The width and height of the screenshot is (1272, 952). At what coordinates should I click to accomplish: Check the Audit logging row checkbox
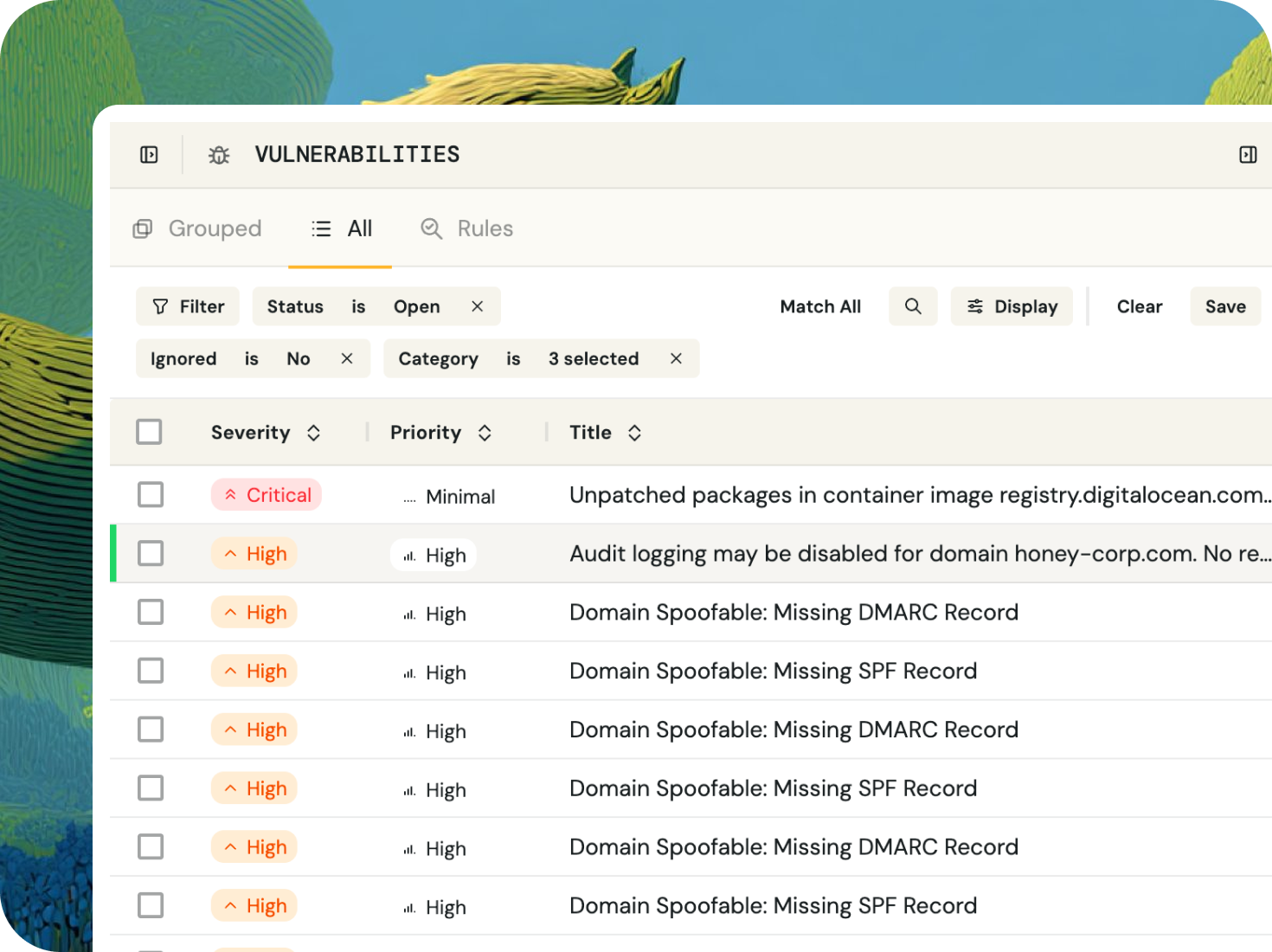[x=151, y=554]
